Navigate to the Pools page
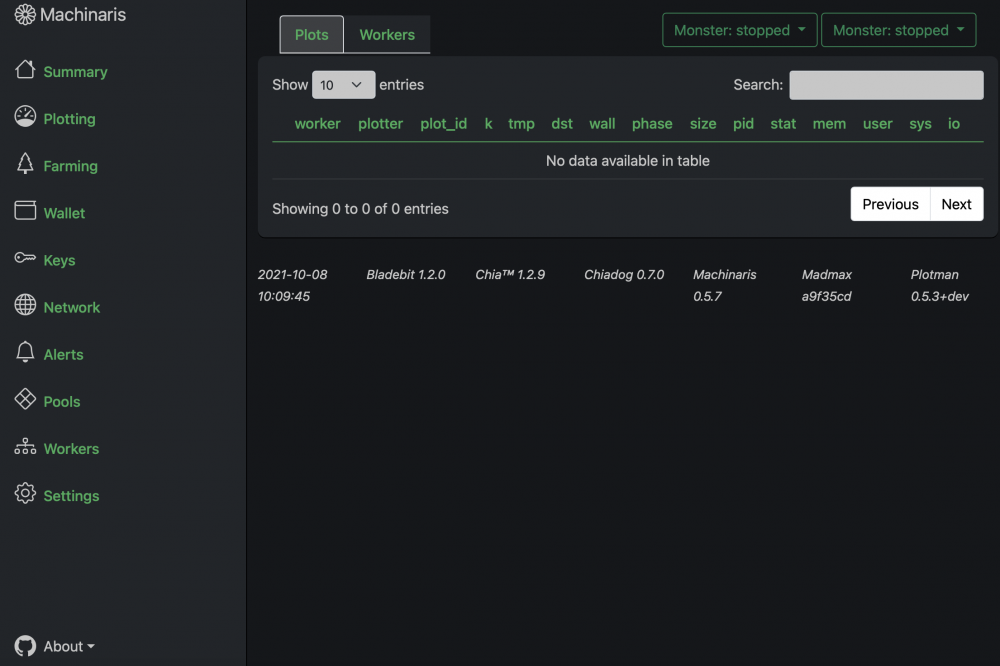 point(62,402)
